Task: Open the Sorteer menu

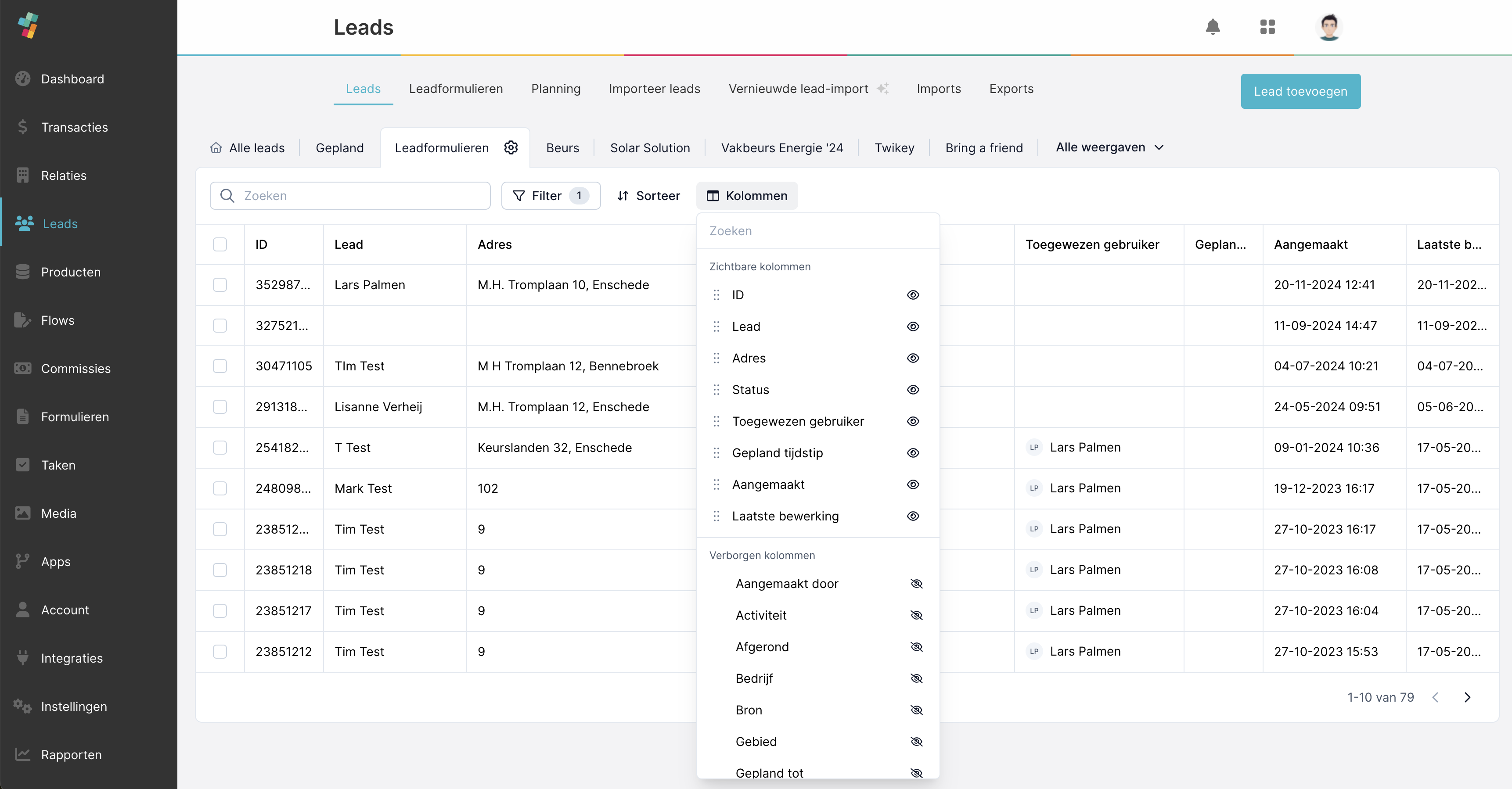Action: (x=648, y=195)
